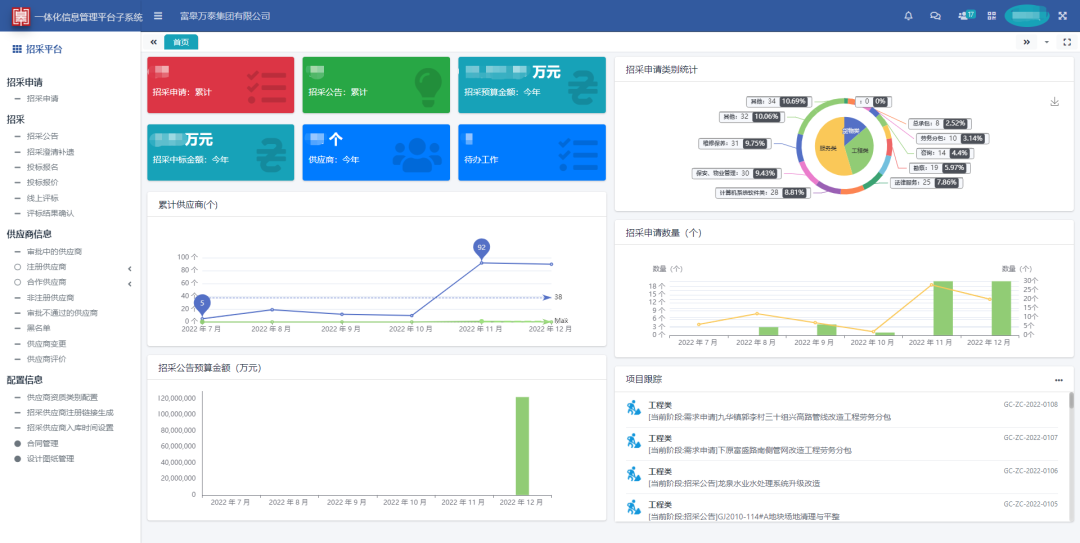1080x543 pixels.
Task: Open project GC-ZC-2022-0107 row
Action: [842, 444]
